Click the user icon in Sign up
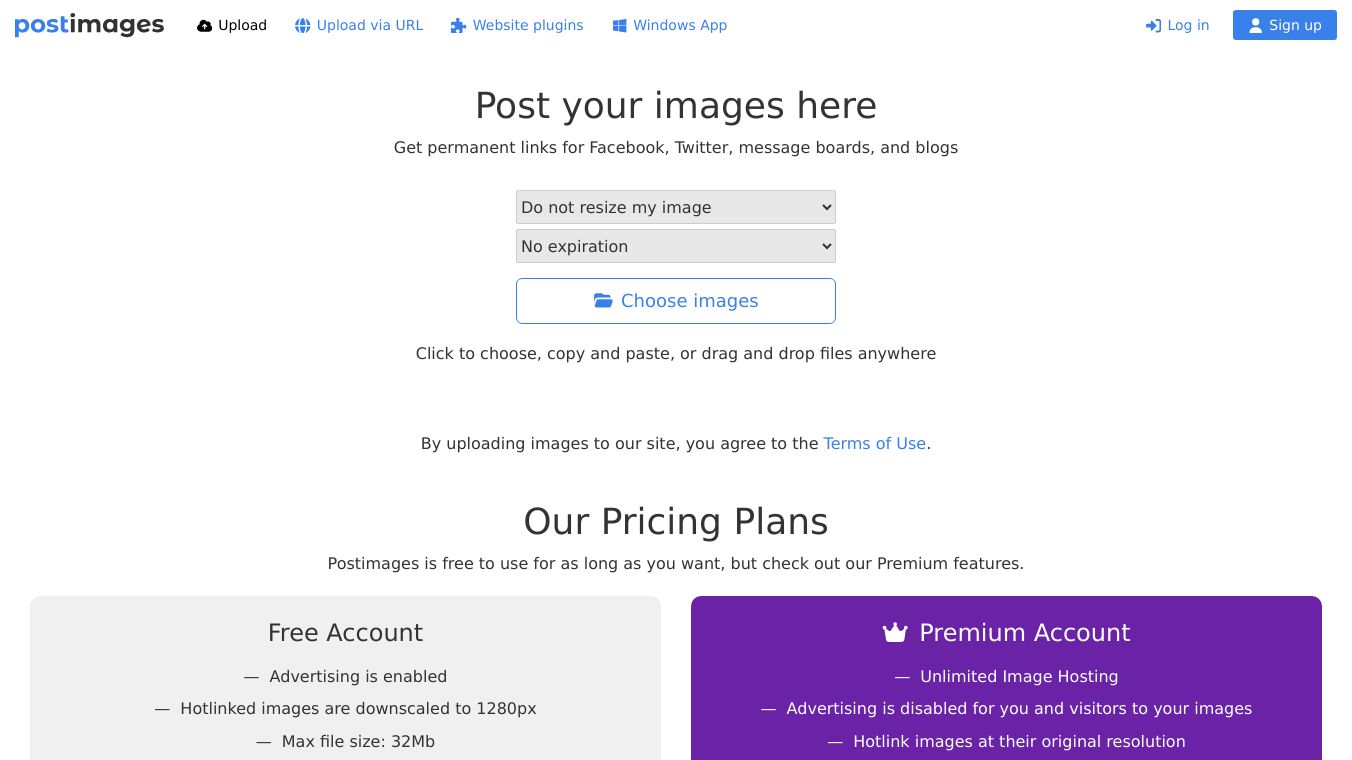 pyautogui.click(x=1255, y=26)
